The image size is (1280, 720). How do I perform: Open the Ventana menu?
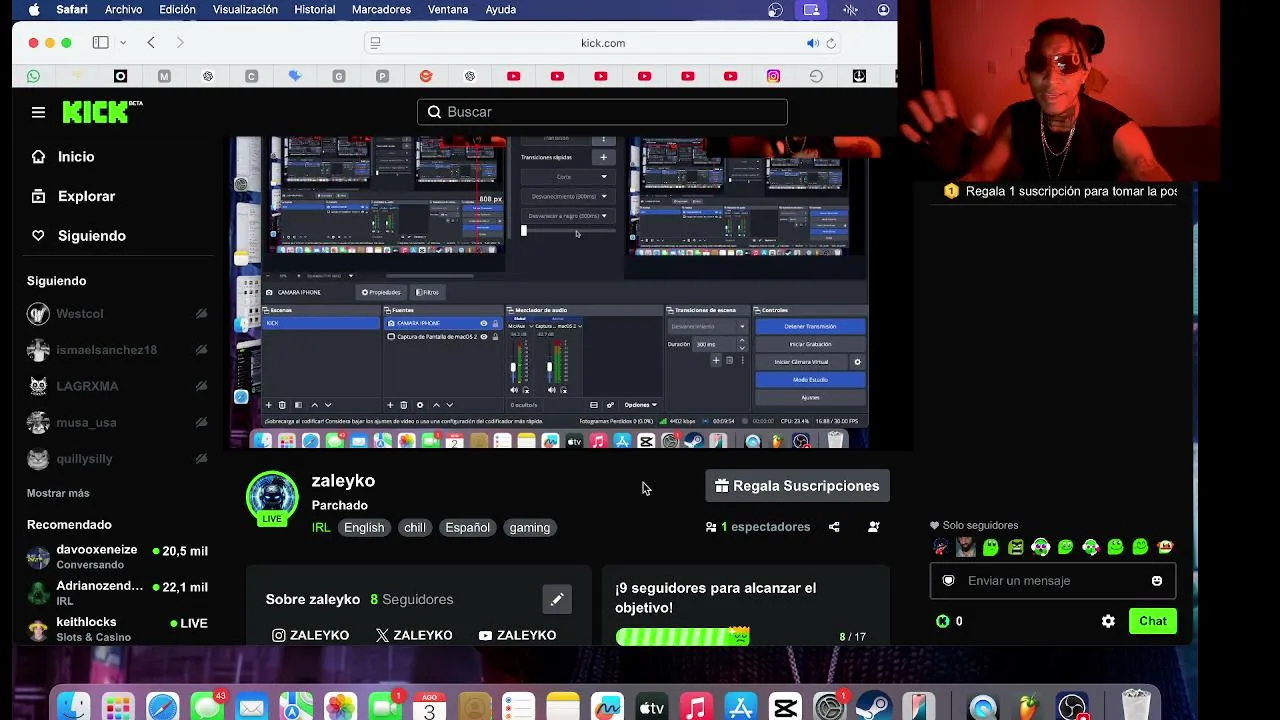[x=448, y=9]
